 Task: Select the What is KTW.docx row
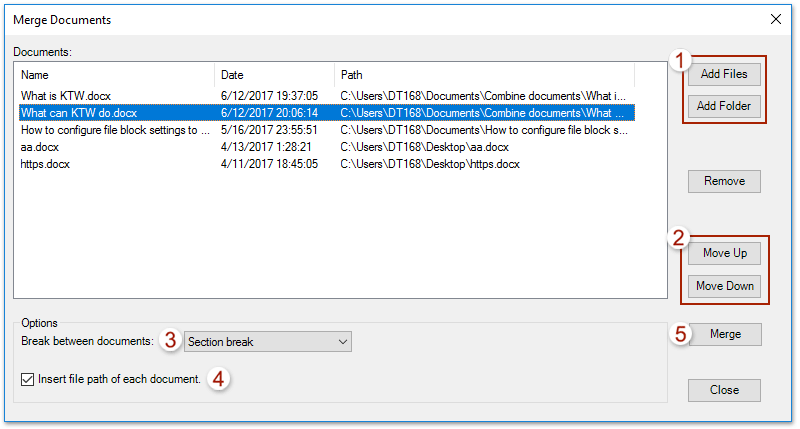click(x=66, y=96)
